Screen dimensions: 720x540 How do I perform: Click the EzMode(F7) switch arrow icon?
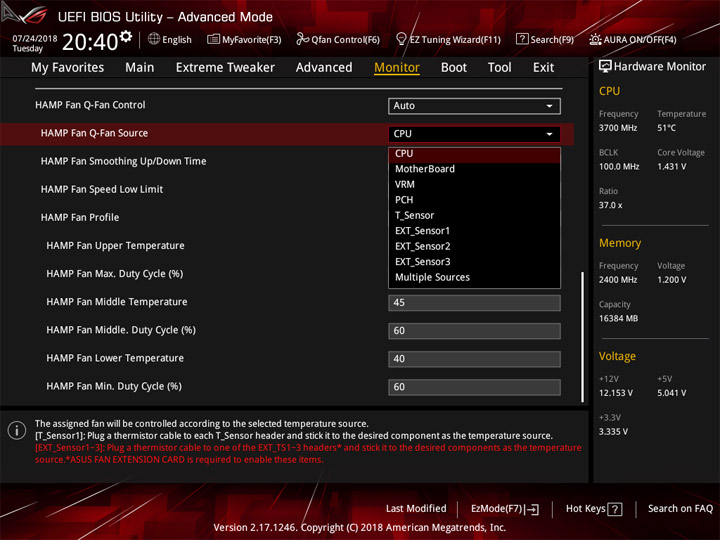[x=532, y=509]
